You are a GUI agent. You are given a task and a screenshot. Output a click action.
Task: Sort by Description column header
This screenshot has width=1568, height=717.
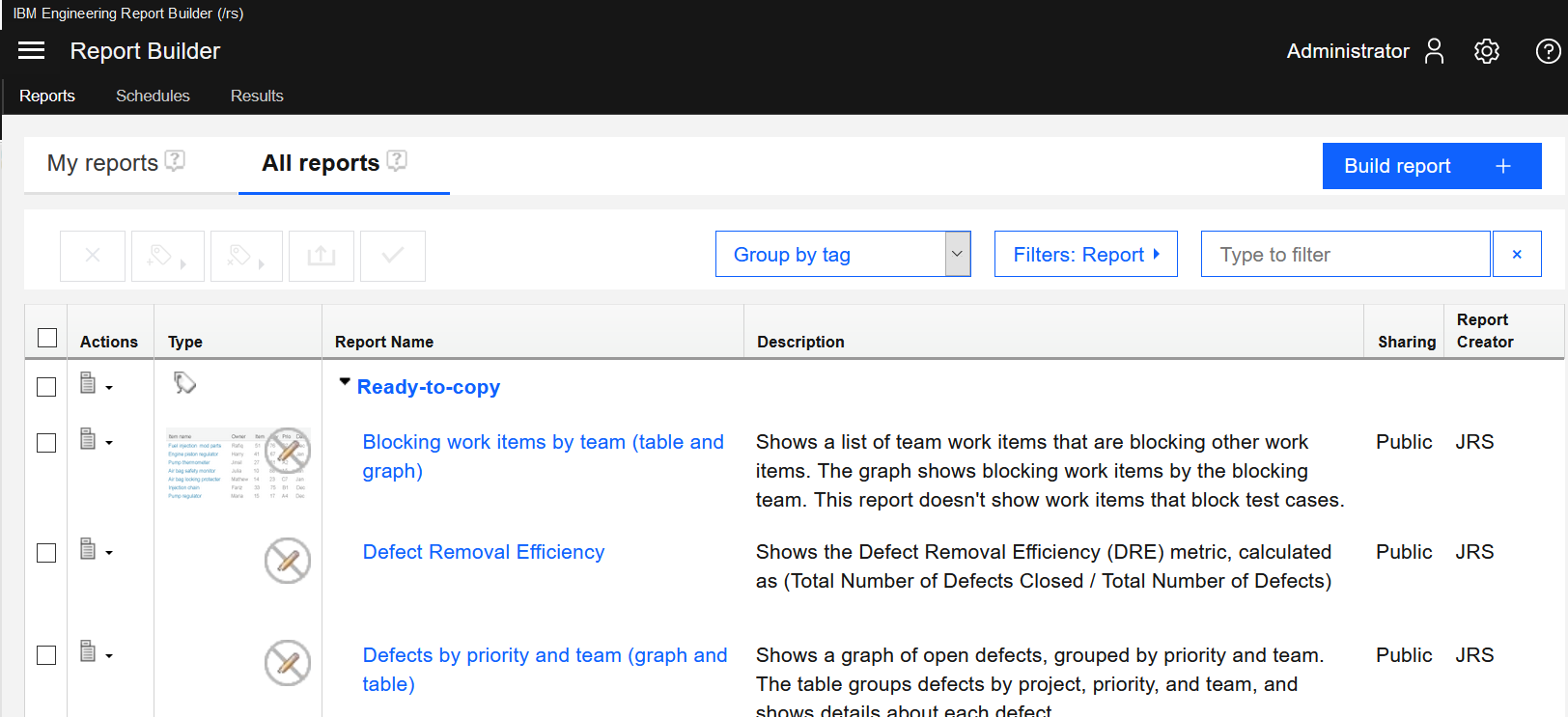click(x=800, y=342)
